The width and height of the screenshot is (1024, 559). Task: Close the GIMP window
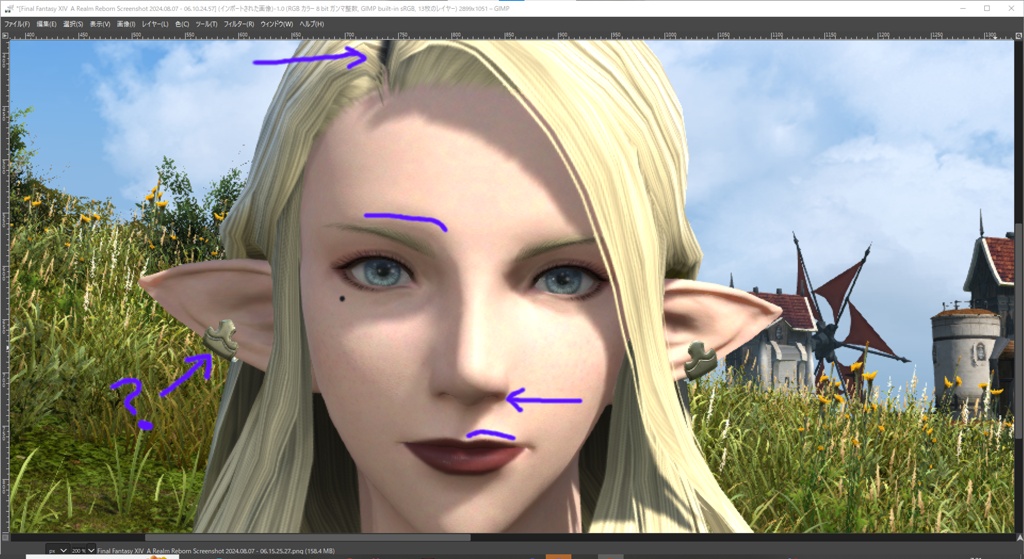point(1010,8)
